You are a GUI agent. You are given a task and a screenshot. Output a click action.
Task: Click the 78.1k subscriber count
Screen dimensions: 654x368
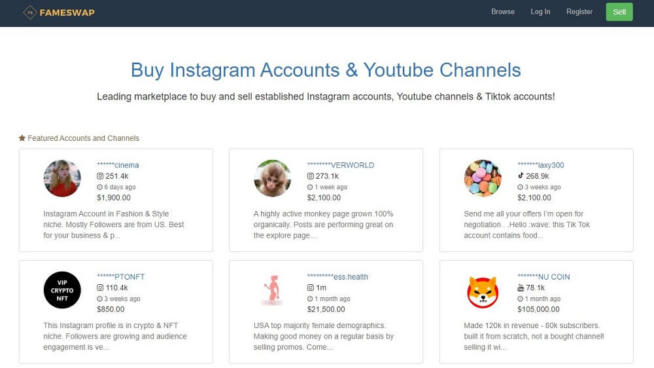pyautogui.click(x=535, y=287)
